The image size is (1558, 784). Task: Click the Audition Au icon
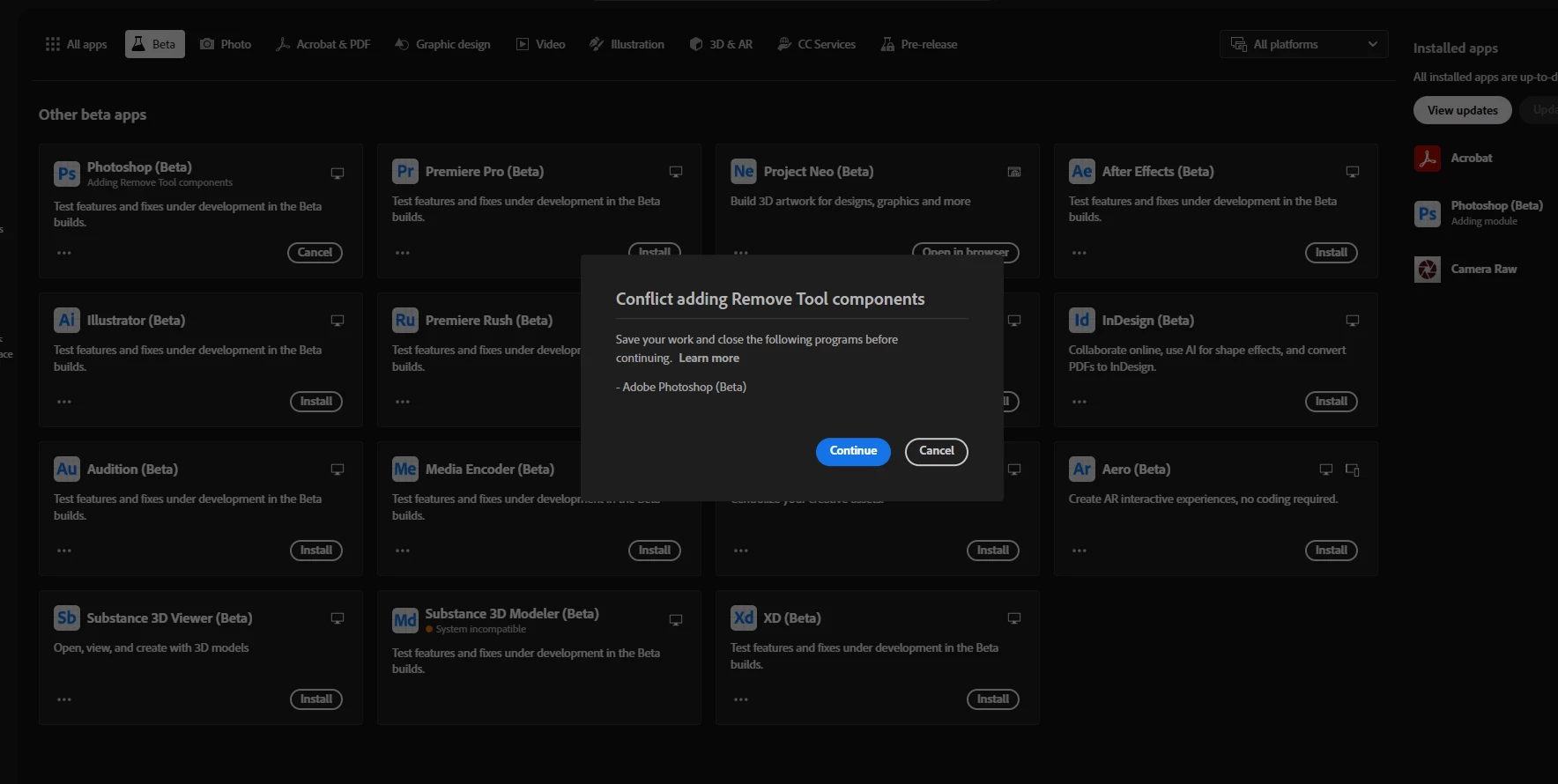(67, 469)
